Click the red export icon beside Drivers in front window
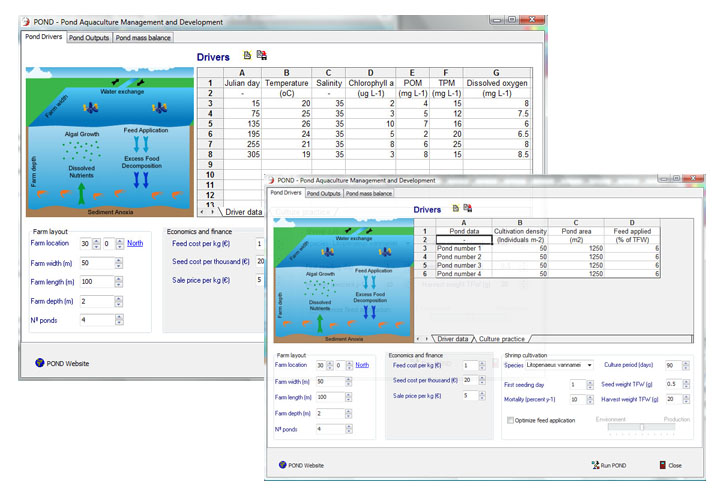This screenshot has height=500, width=720. [467, 208]
